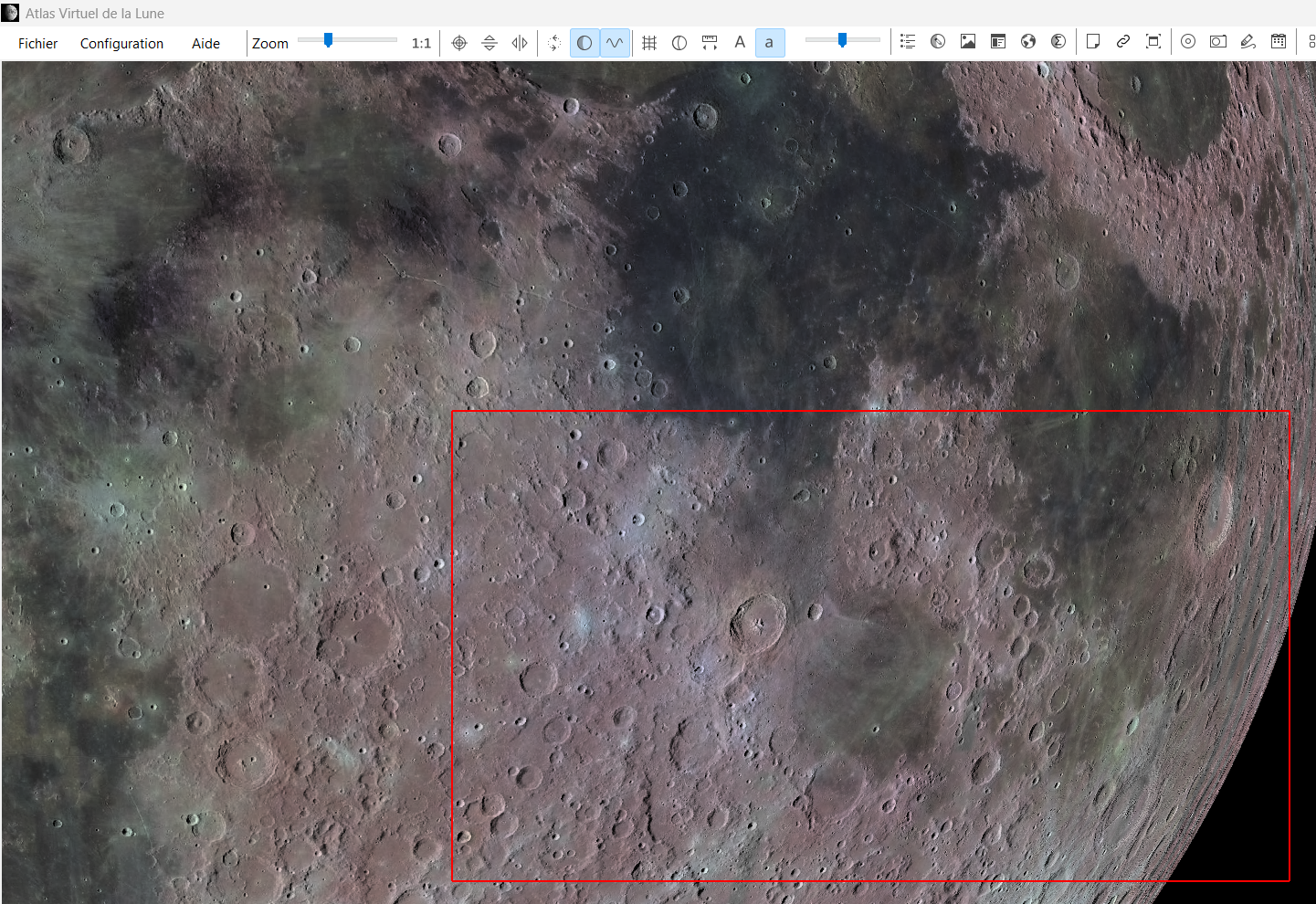Image resolution: width=1316 pixels, height=904 pixels.
Task: Click the crosshair center-on-target icon
Action: (x=459, y=43)
